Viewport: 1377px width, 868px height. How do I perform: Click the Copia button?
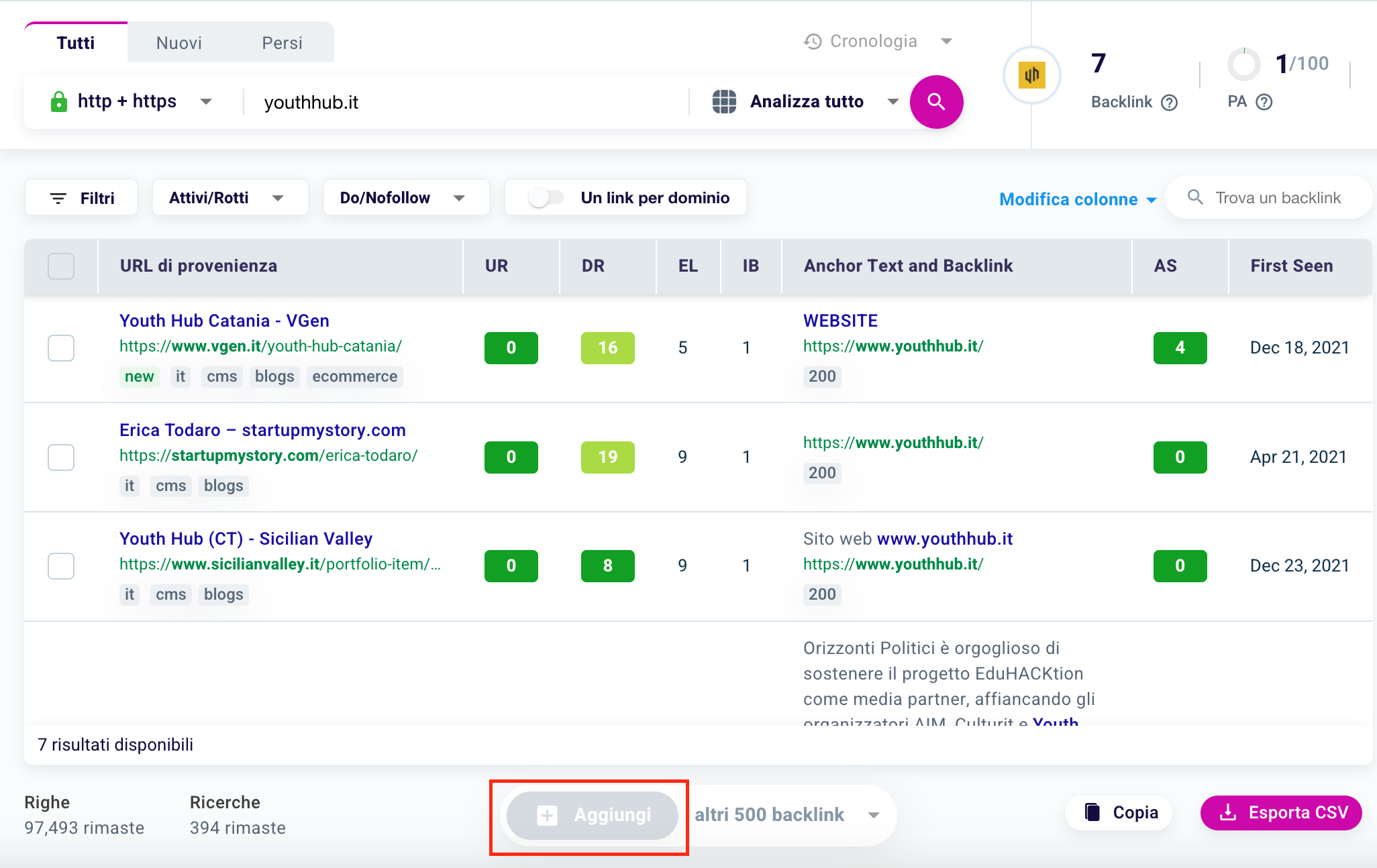(x=1119, y=812)
